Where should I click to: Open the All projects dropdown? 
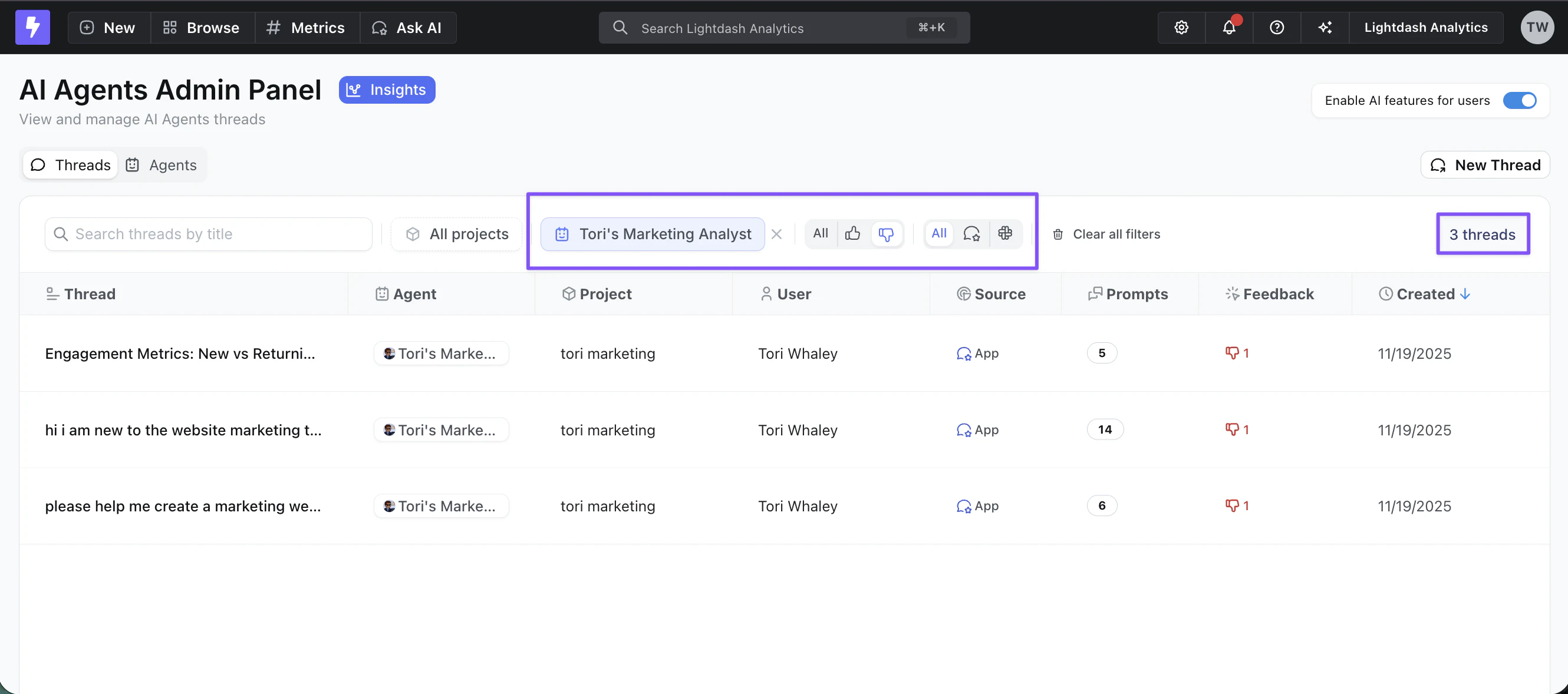coord(457,234)
